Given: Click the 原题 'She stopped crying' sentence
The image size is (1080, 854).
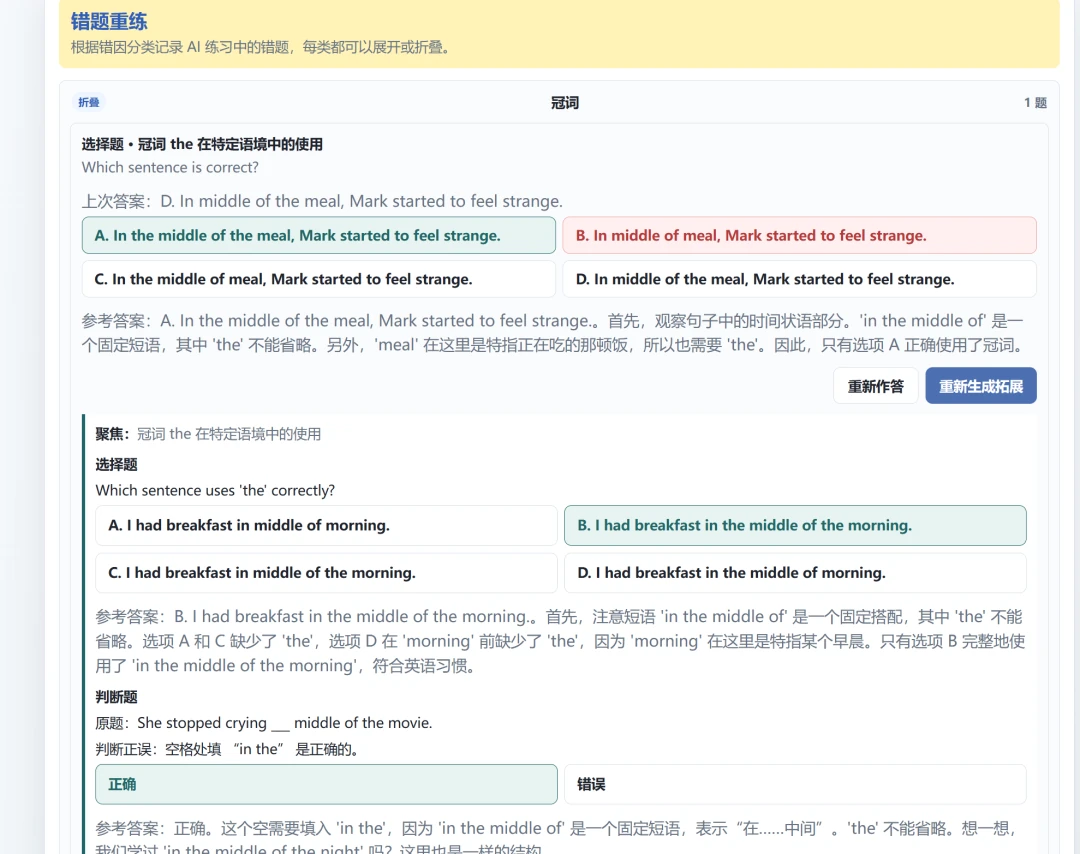Looking at the screenshot, I should click(x=264, y=723).
